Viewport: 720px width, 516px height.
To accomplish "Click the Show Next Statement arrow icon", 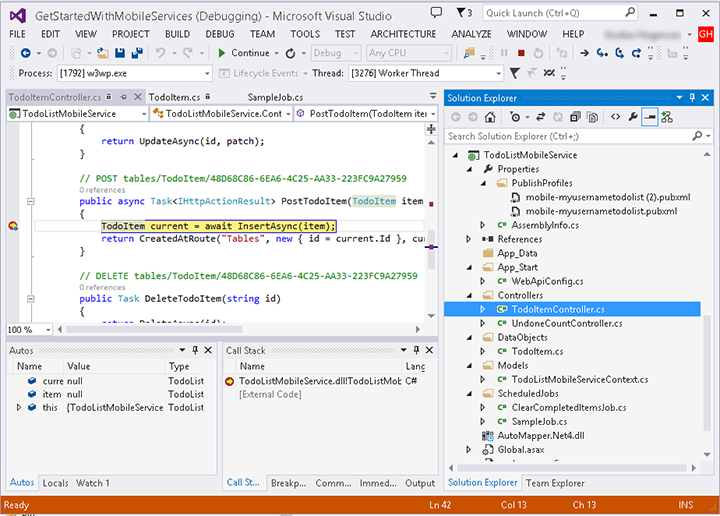I will pos(584,53).
